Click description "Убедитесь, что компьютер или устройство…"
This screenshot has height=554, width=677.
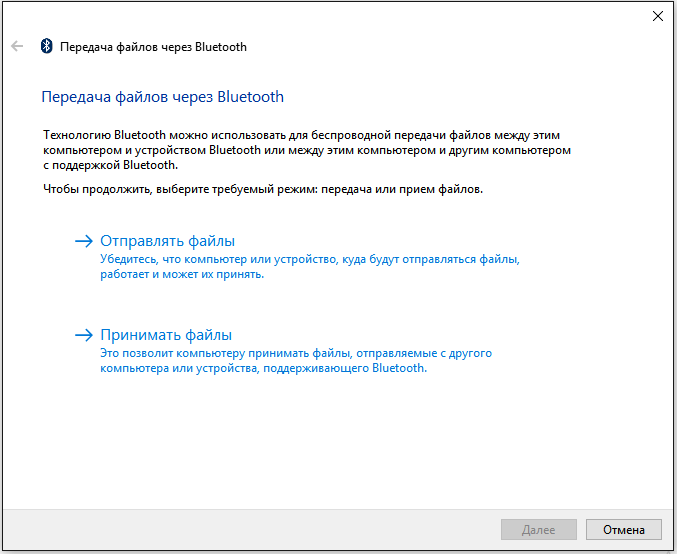(x=310, y=266)
